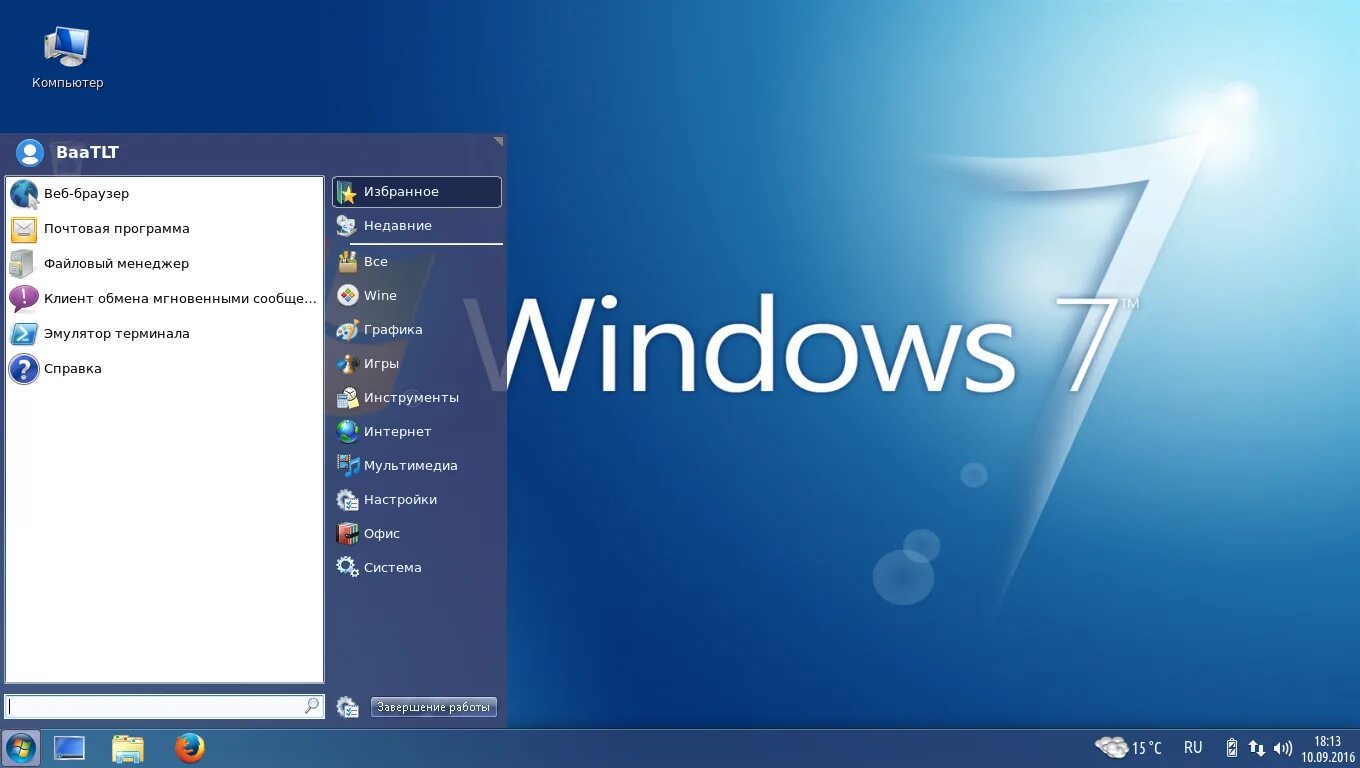Select the Избранное category

coord(417,192)
